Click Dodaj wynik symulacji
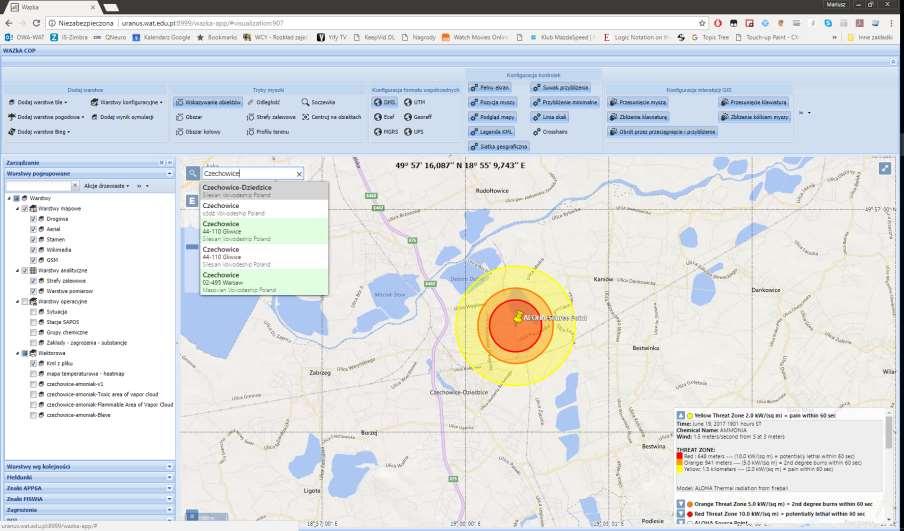The height and width of the screenshot is (531, 904). pos(122,117)
